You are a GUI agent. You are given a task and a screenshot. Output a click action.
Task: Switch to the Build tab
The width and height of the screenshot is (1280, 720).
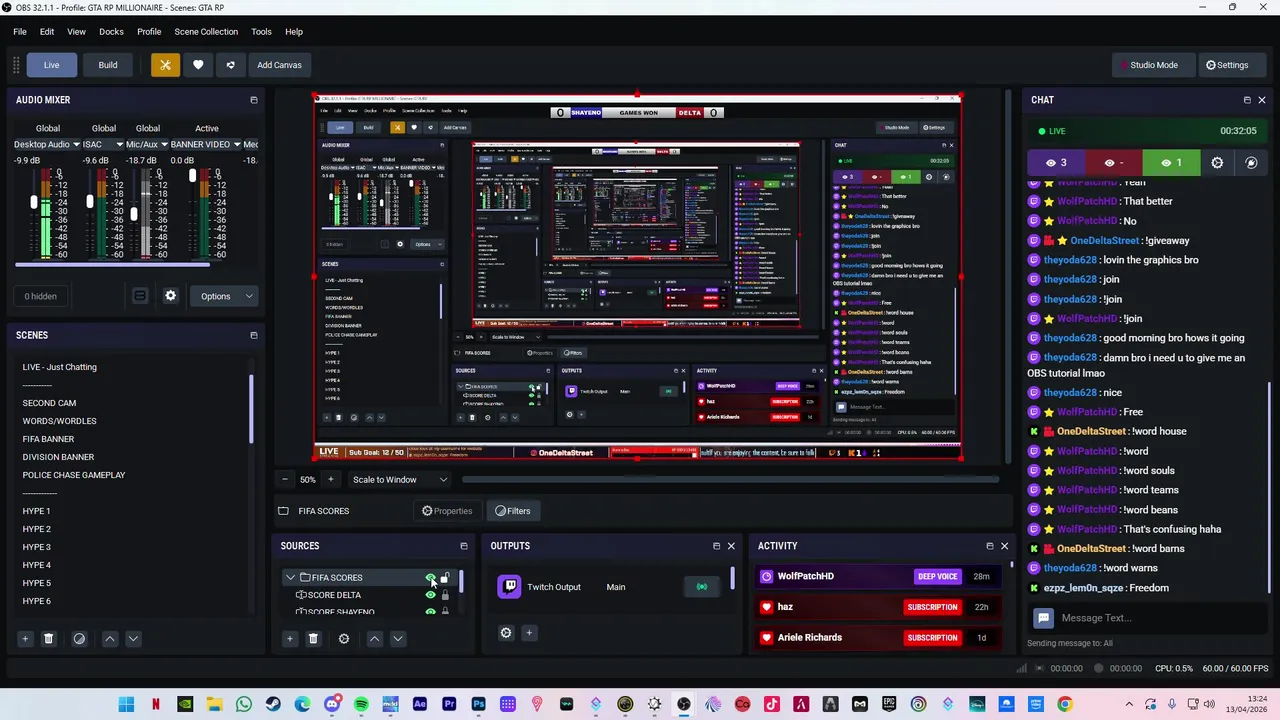[x=108, y=65]
